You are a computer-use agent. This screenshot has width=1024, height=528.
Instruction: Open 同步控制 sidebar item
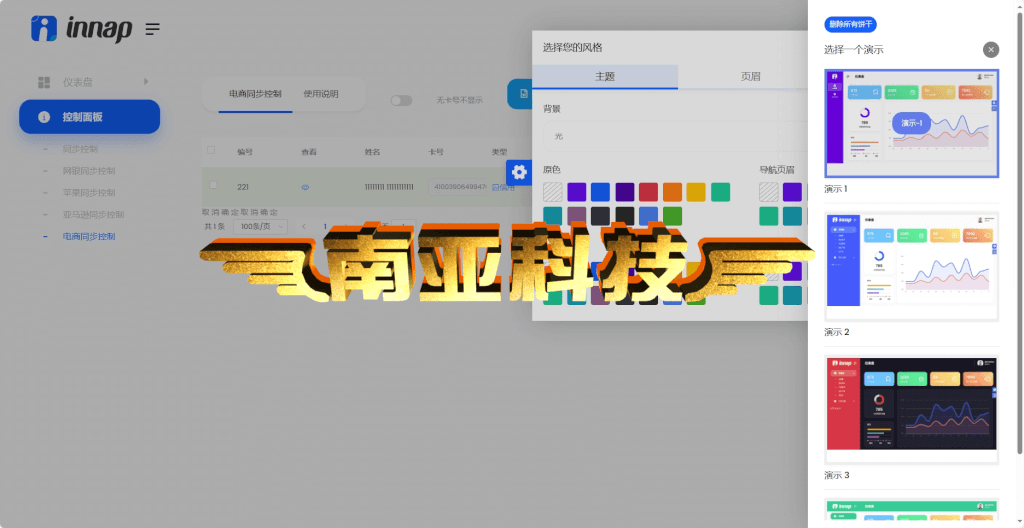[x=80, y=149]
